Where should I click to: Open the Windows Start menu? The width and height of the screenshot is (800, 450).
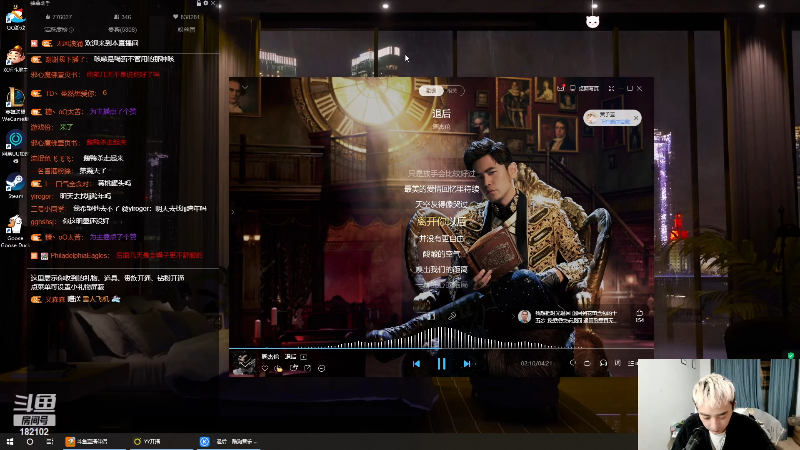pos(10,441)
